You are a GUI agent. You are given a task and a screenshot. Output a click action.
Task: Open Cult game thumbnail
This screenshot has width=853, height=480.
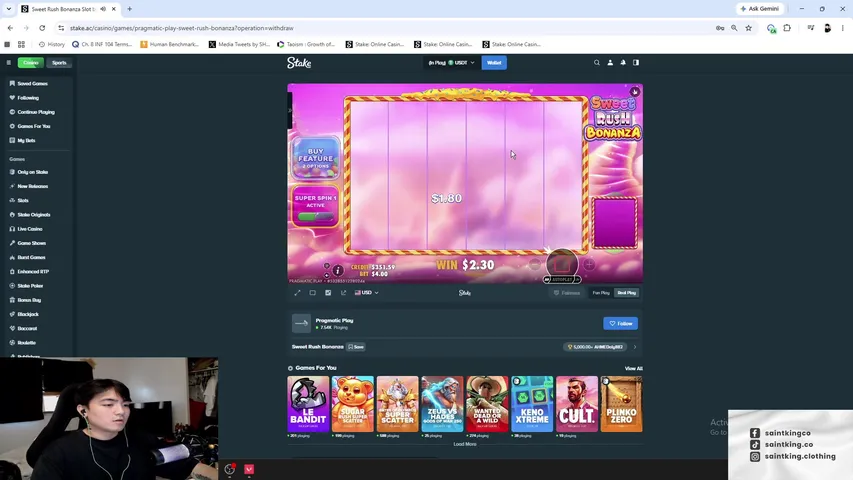577,404
